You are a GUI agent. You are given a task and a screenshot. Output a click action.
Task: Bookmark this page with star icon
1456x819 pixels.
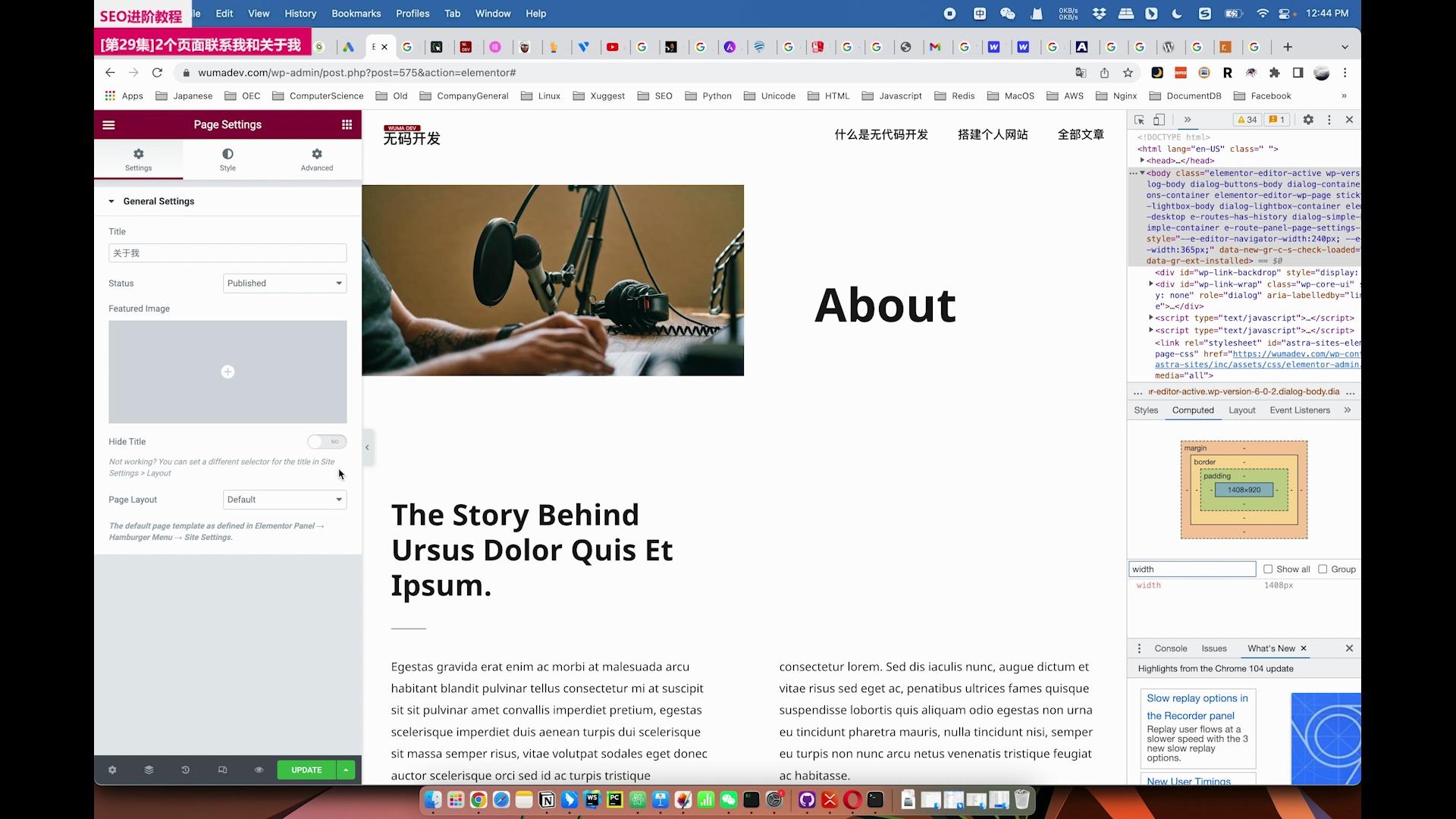coord(1128,73)
